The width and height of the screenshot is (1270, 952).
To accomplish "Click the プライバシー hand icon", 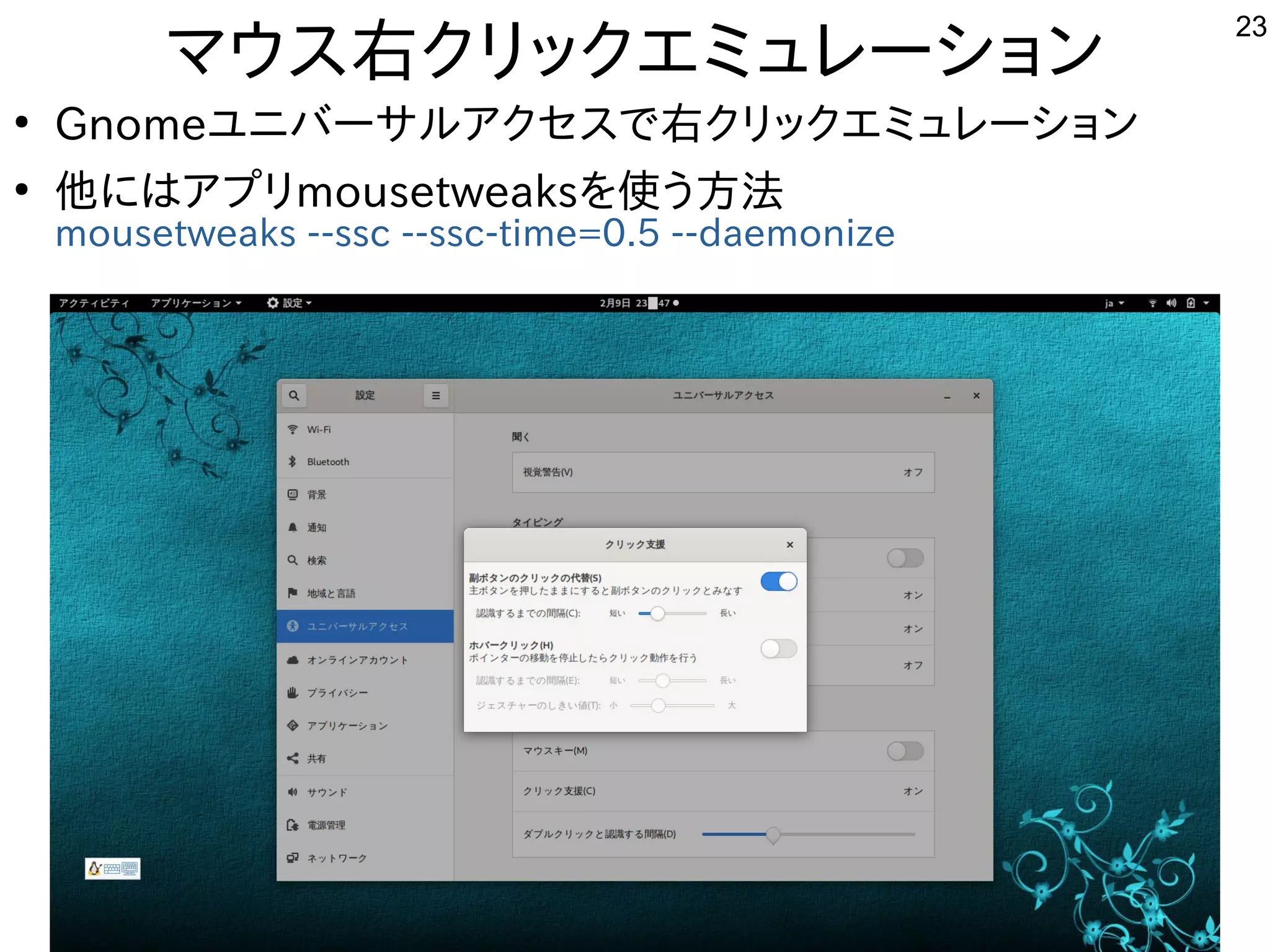I will pos(293,692).
